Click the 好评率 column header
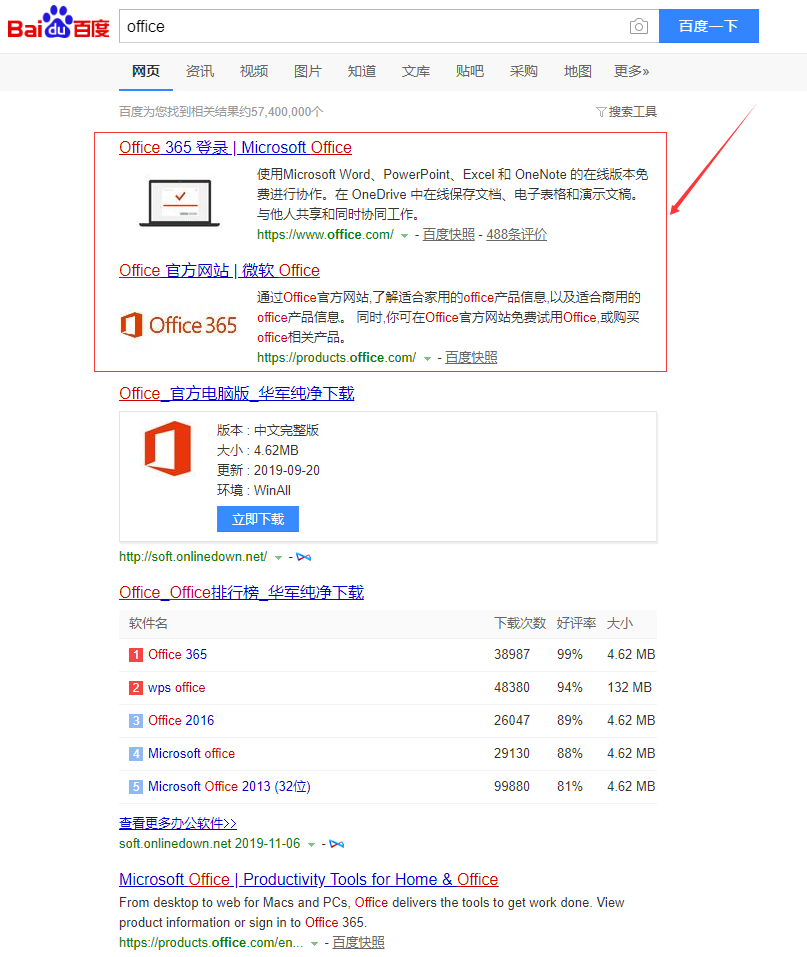The width and height of the screenshot is (807, 957). tap(576, 623)
